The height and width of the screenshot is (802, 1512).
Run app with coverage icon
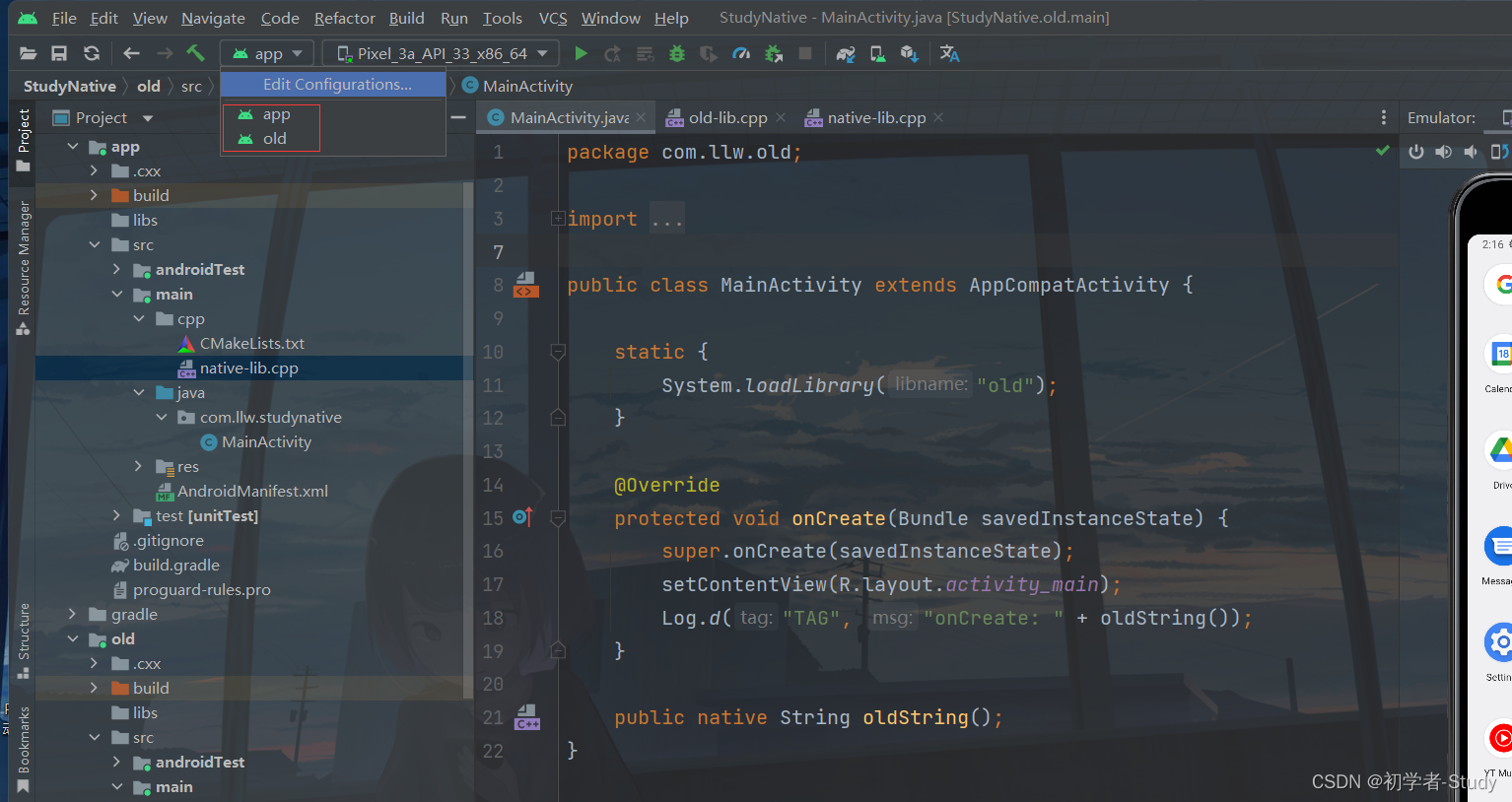(x=709, y=53)
